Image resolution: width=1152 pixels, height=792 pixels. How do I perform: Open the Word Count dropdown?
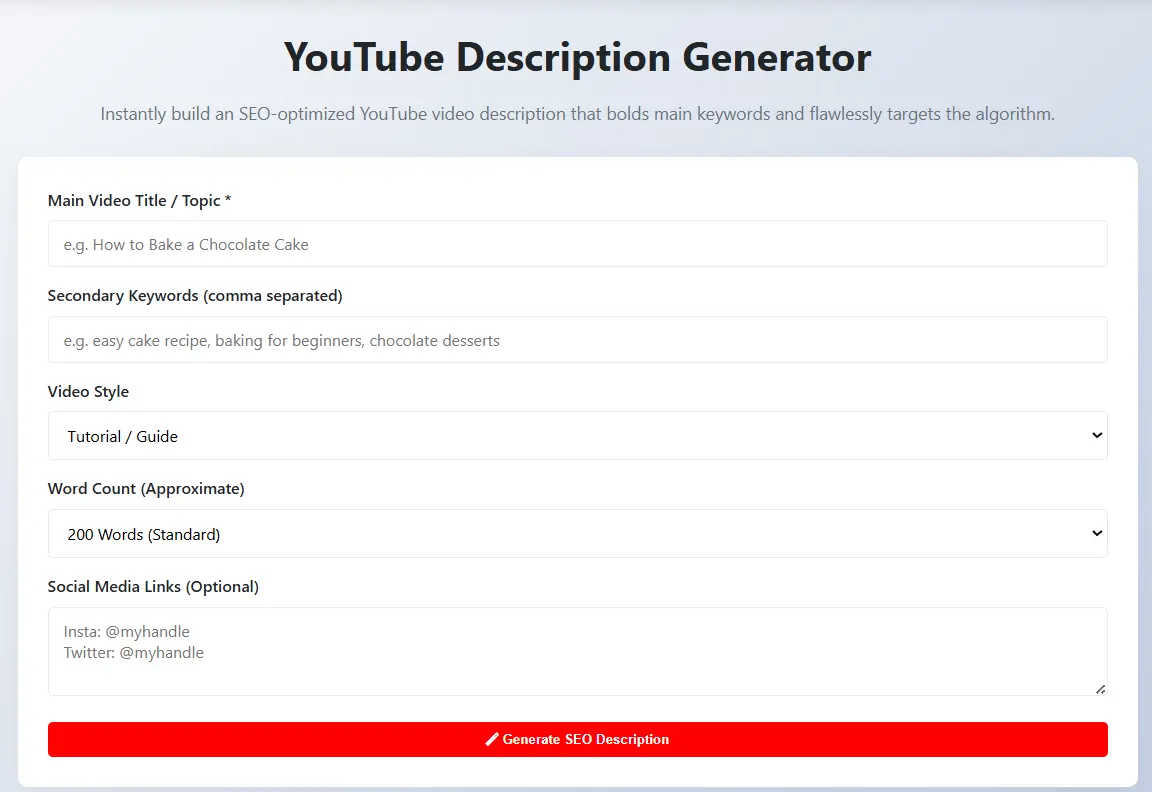click(x=577, y=533)
